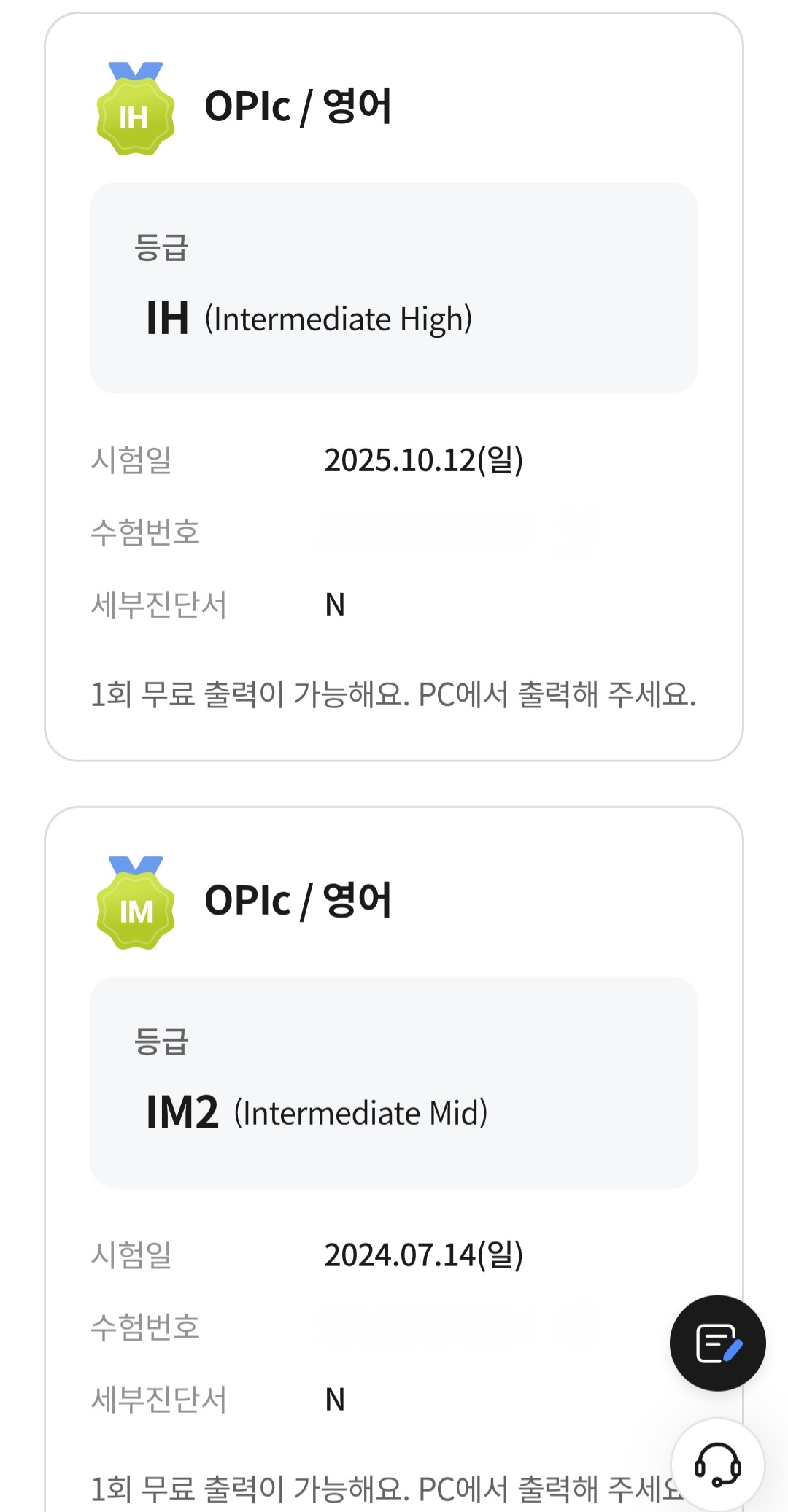The width and height of the screenshot is (788, 1512).
Task: Click the green IH medal badge
Action: pos(135,111)
